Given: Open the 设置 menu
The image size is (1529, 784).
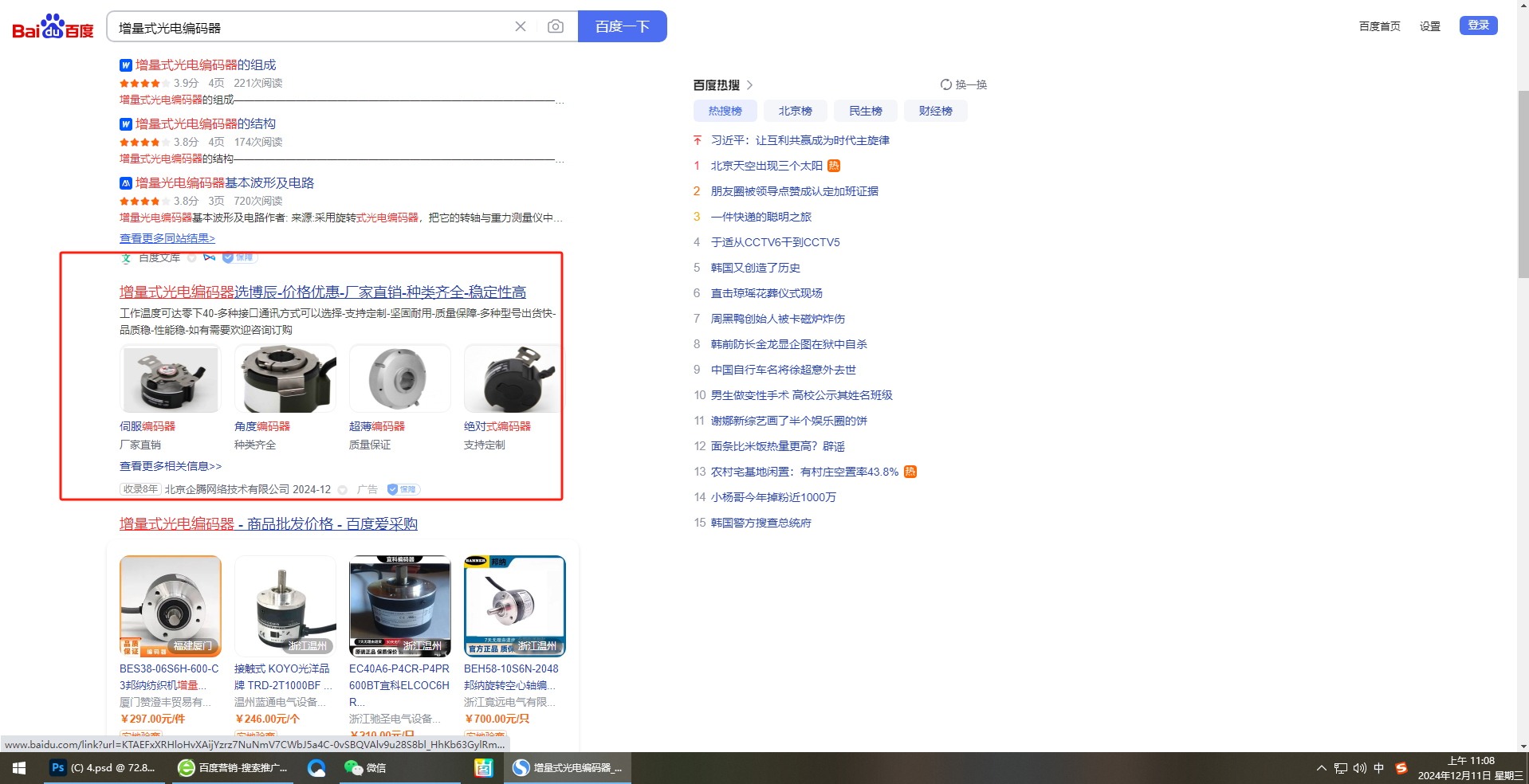Looking at the screenshot, I should click(1430, 26).
